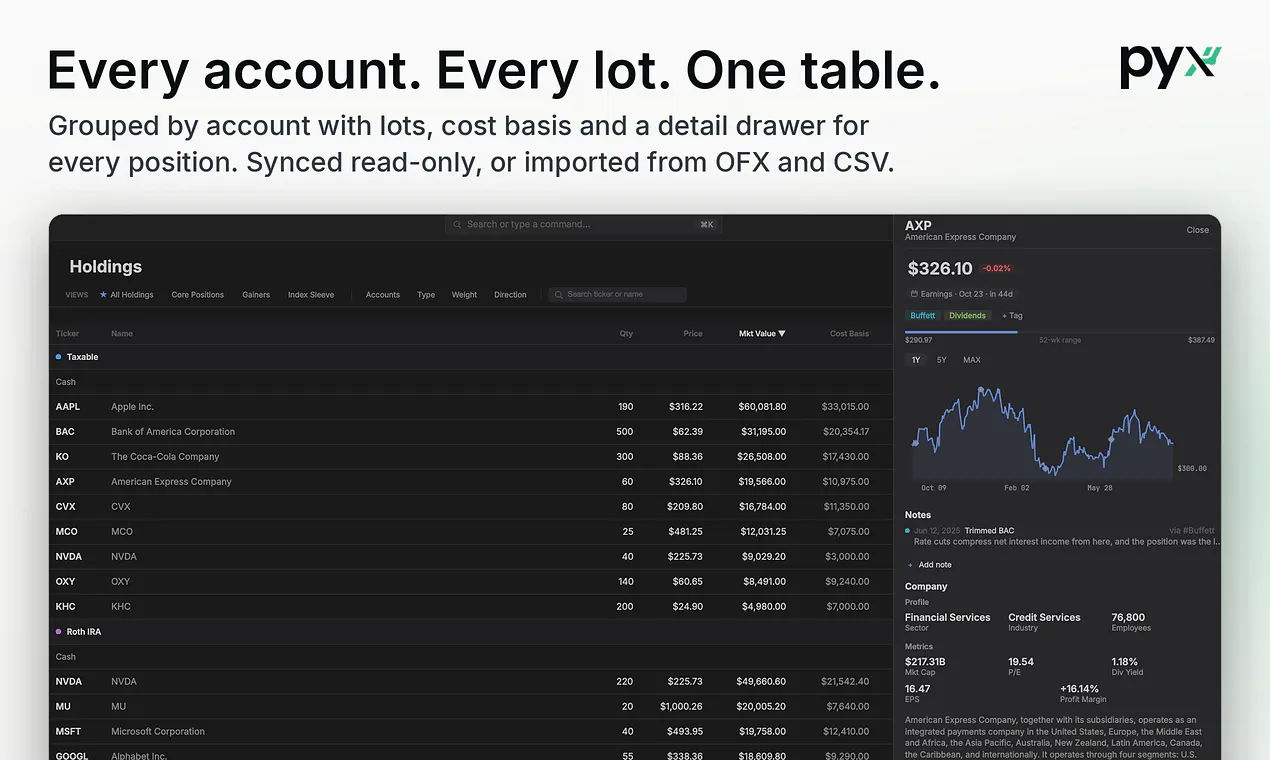This screenshot has height=760, width=1270.
Task: Click the $217.31B Mkt Cap metric
Action: [925, 662]
